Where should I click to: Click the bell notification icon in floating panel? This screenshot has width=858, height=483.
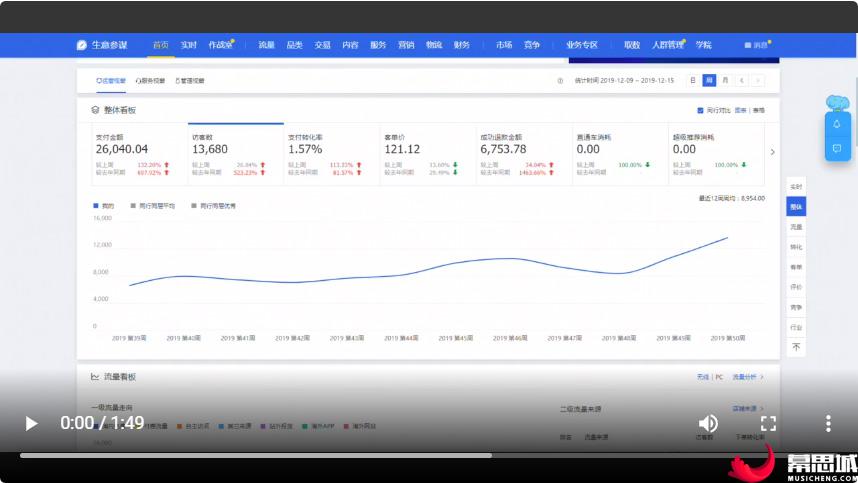tap(837, 124)
